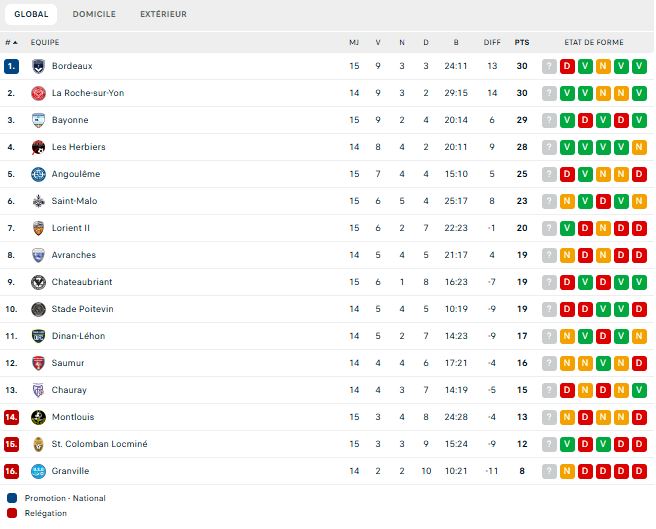Screen dimensions: 656x529
Task: Click Montlouis red relegation rank badge
Action: 11,417
